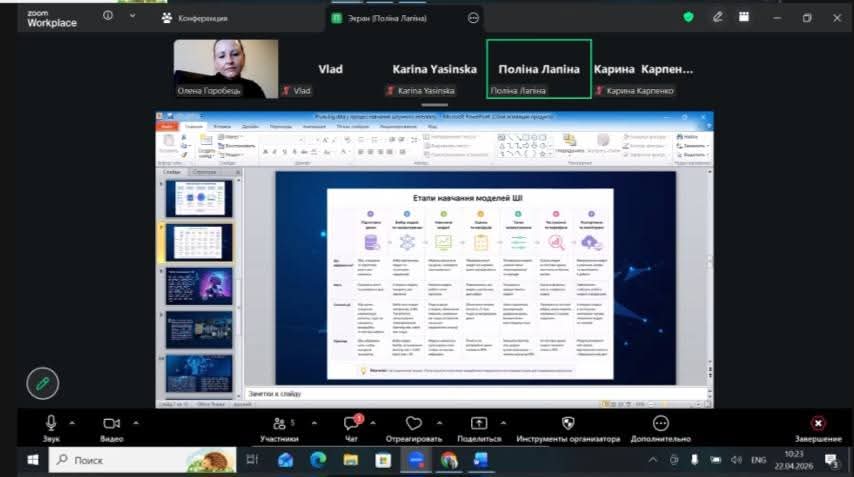Viewport: 854px width, 477px height.
Task: Click the three-dot options on the Экран tab
Action: pos(473,18)
